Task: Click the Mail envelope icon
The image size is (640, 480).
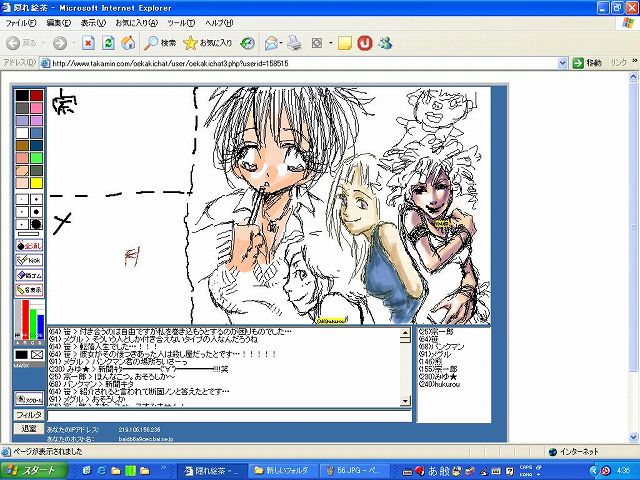Action: 271,43
